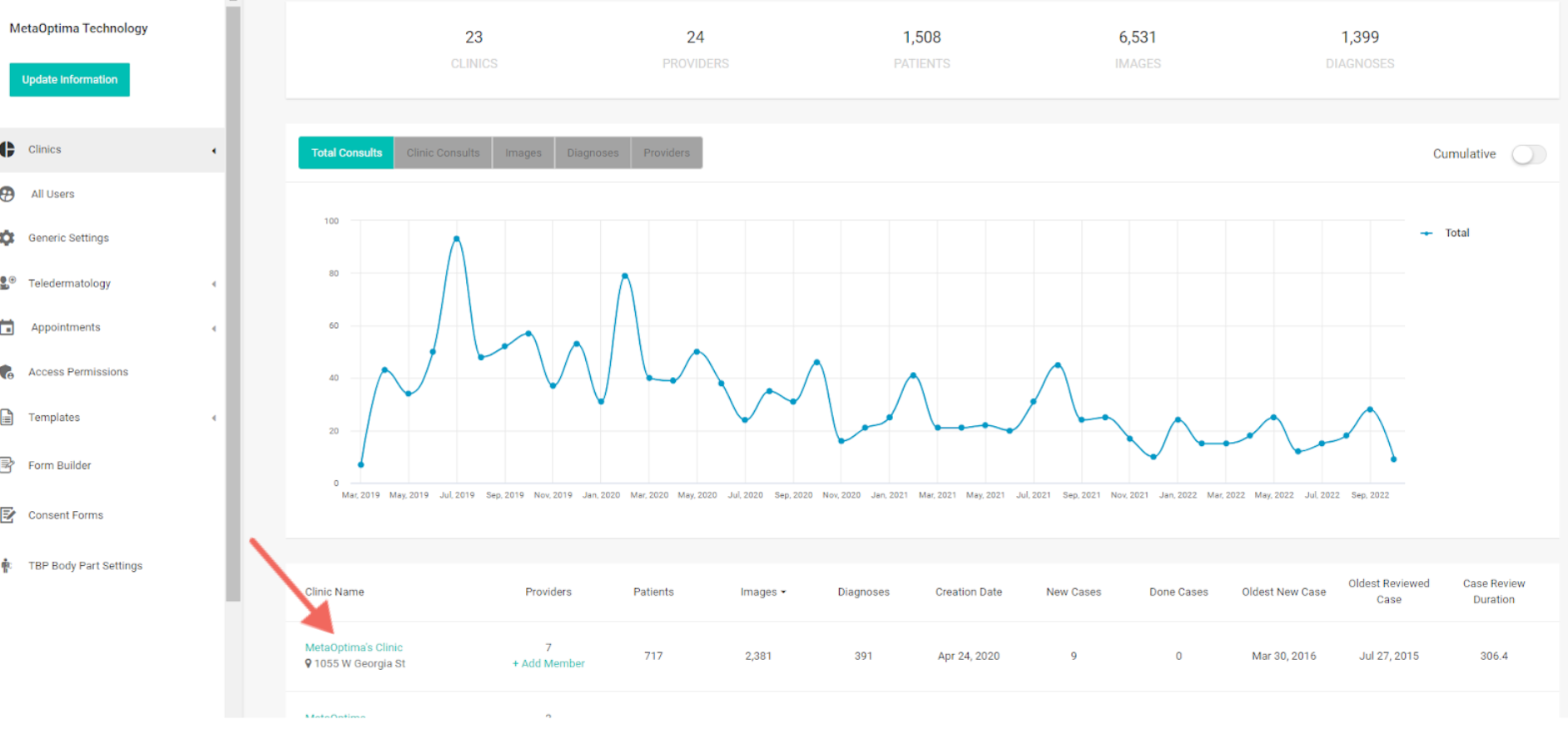Viewport: 1568px width, 754px height.
Task: Expand the Appointments submenu arrow
Action: tap(214, 329)
